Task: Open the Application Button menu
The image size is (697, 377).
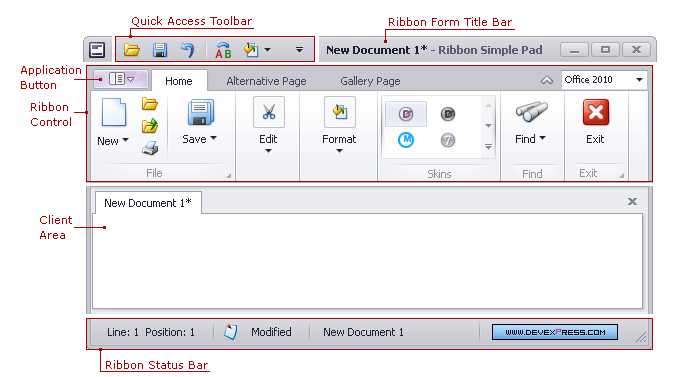Action: coord(121,80)
